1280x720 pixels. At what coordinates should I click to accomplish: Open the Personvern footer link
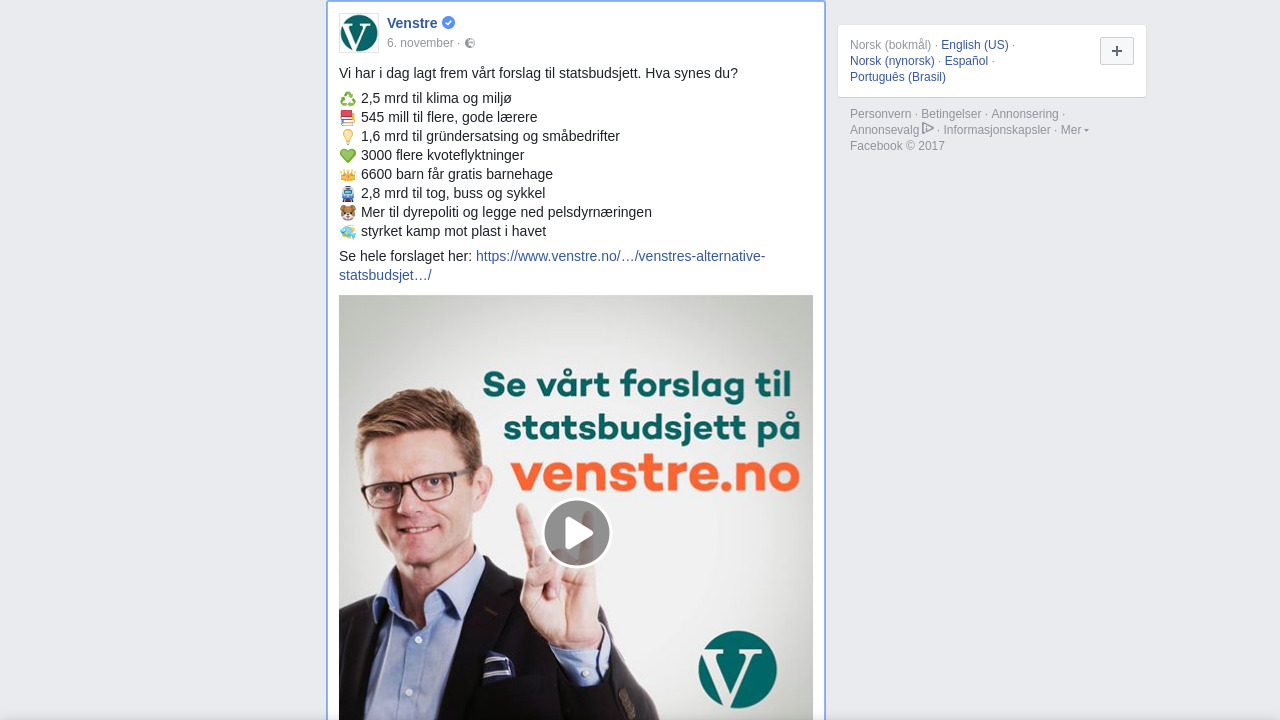(881, 114)
